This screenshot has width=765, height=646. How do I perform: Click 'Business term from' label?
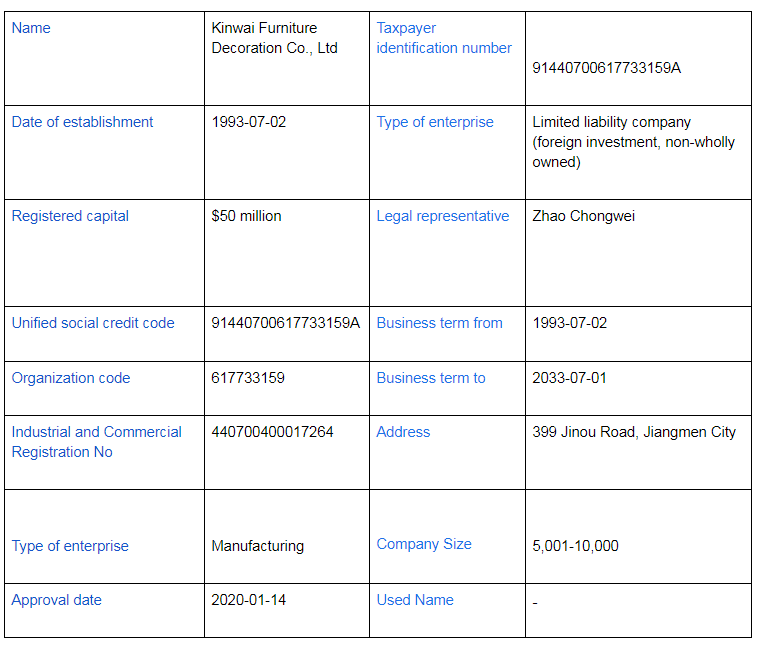coord(439,323)
